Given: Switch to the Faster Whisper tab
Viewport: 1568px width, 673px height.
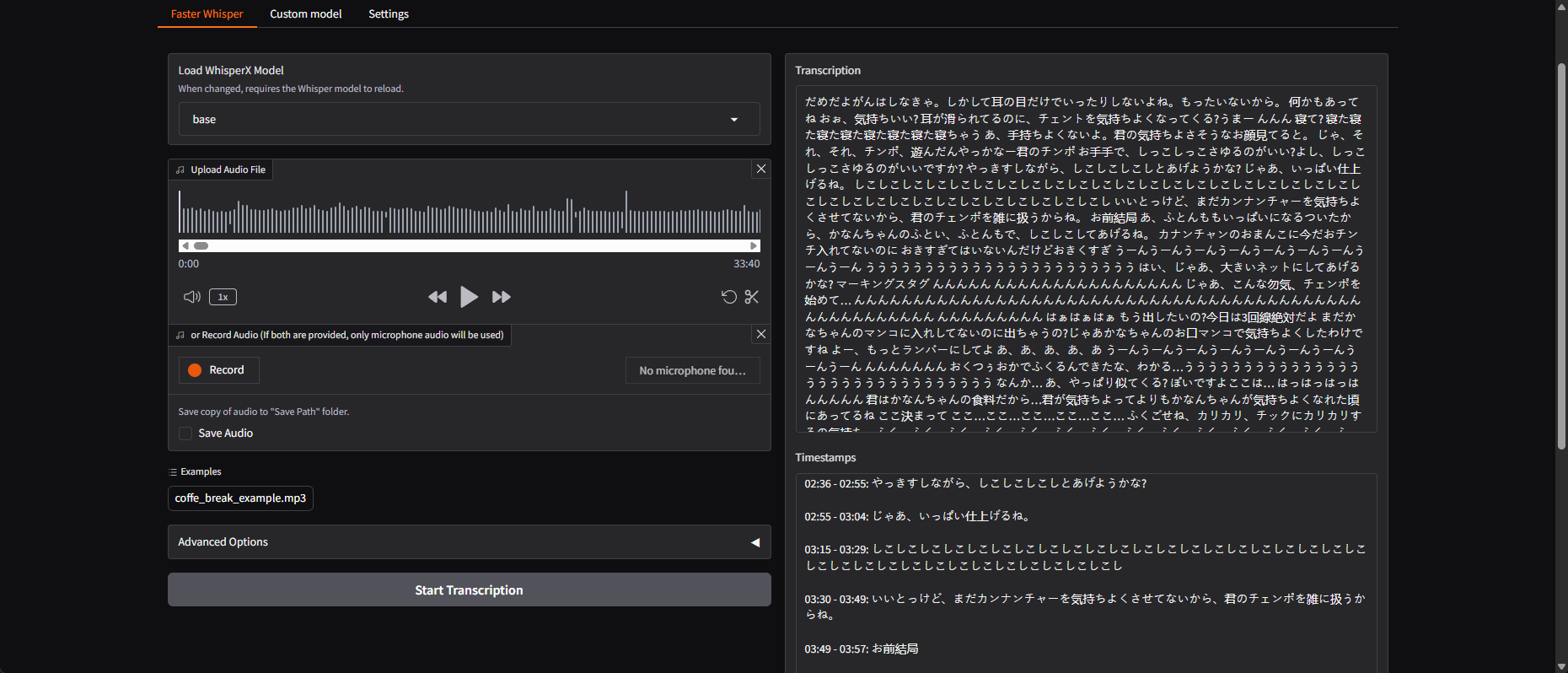Looking at the screenshot, I should pyautogui.click(x=207, y=13).
